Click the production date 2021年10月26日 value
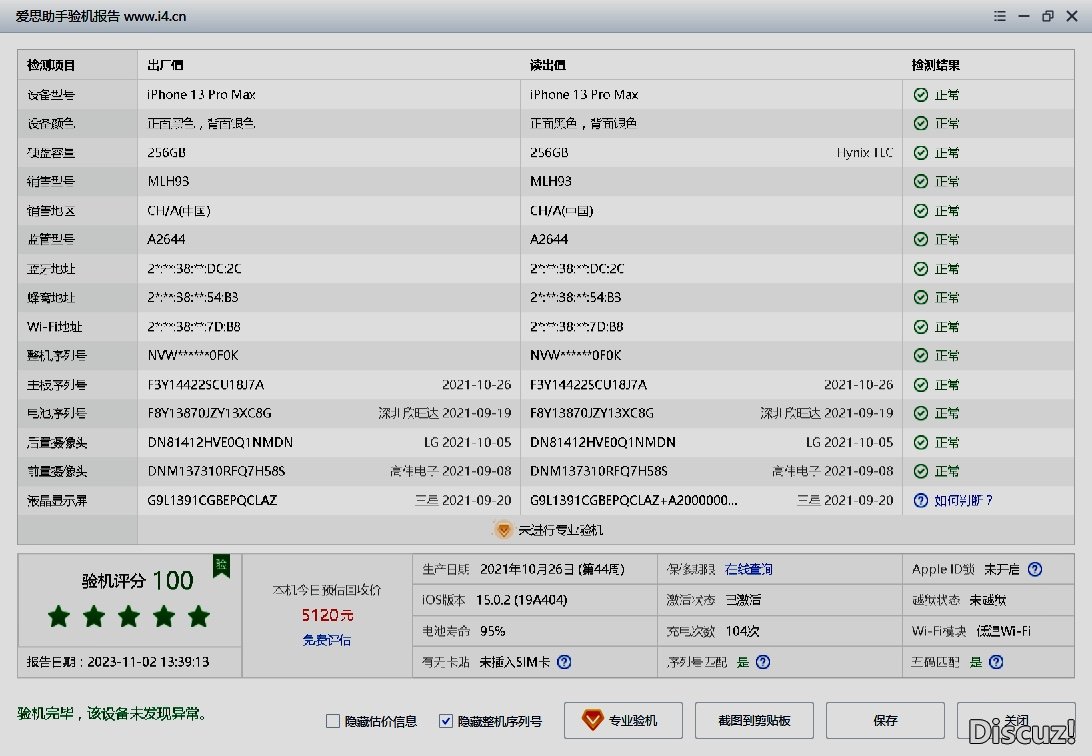The width and height of the screenshot is (1092, 756). point(552,569)
